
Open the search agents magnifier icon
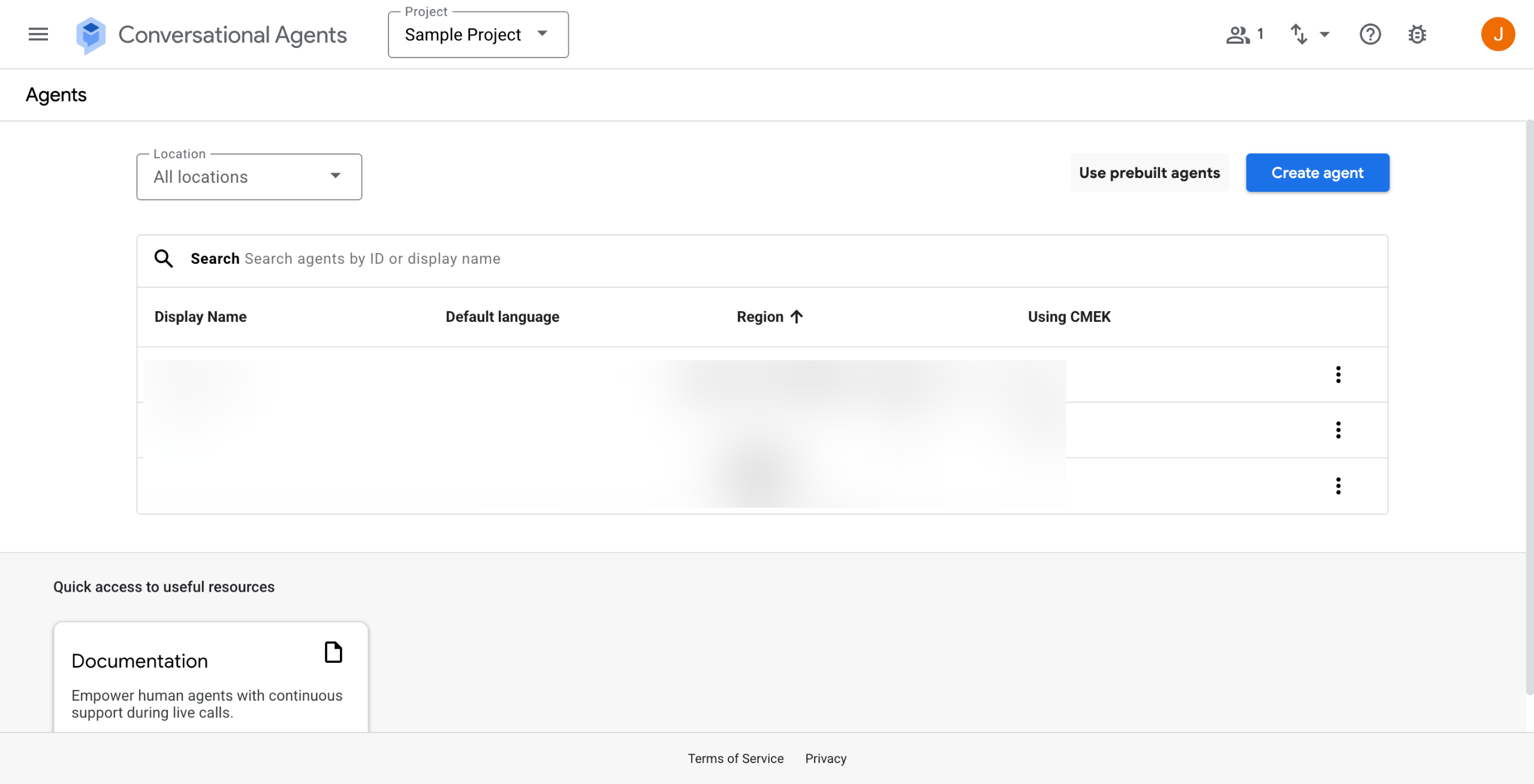pyautogui.click(x=164, y=258)
